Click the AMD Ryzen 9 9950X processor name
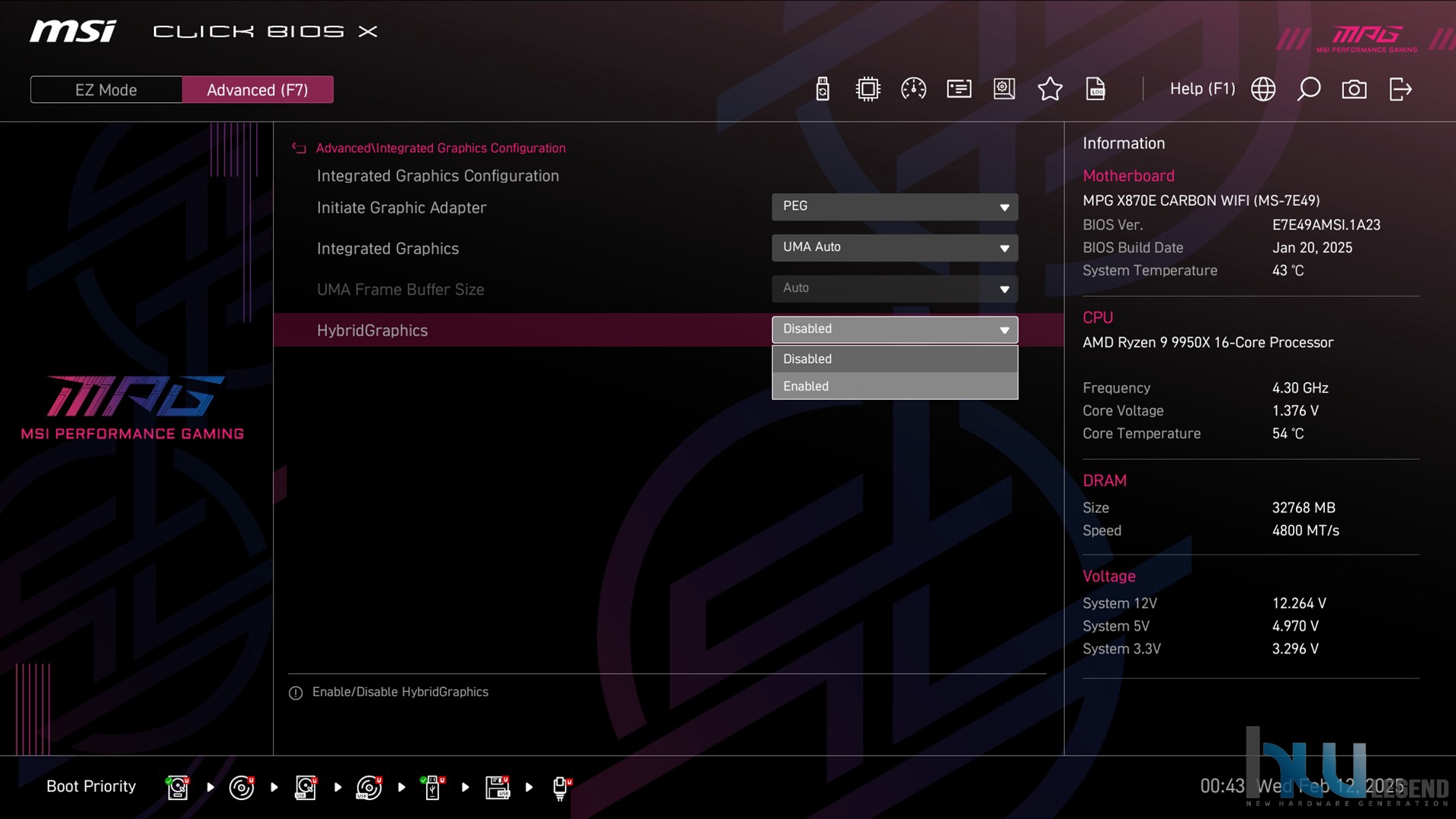The height and width of the screenshot is (819, 1456). (x=1207, y=342)
